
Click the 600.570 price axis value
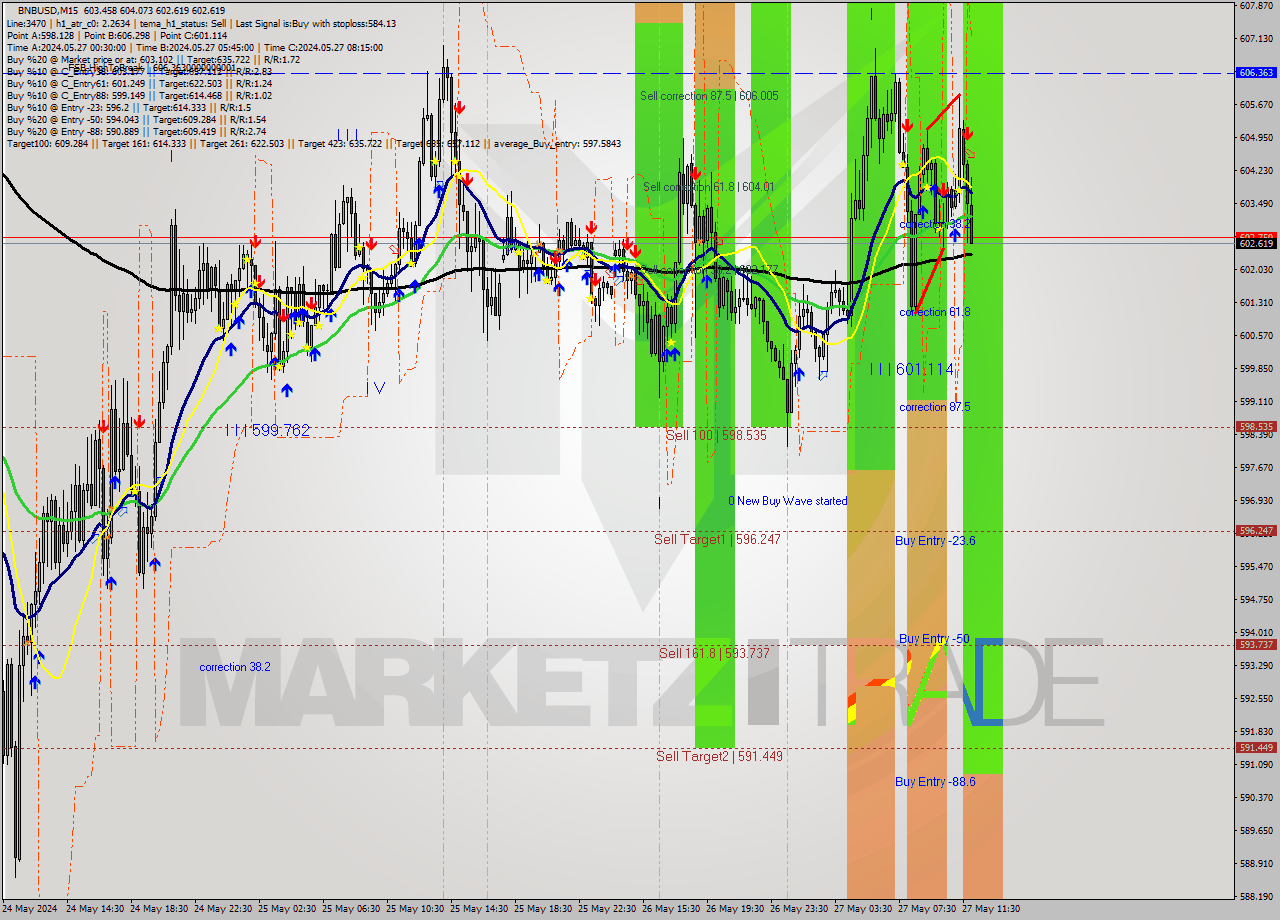(1256, 336)
